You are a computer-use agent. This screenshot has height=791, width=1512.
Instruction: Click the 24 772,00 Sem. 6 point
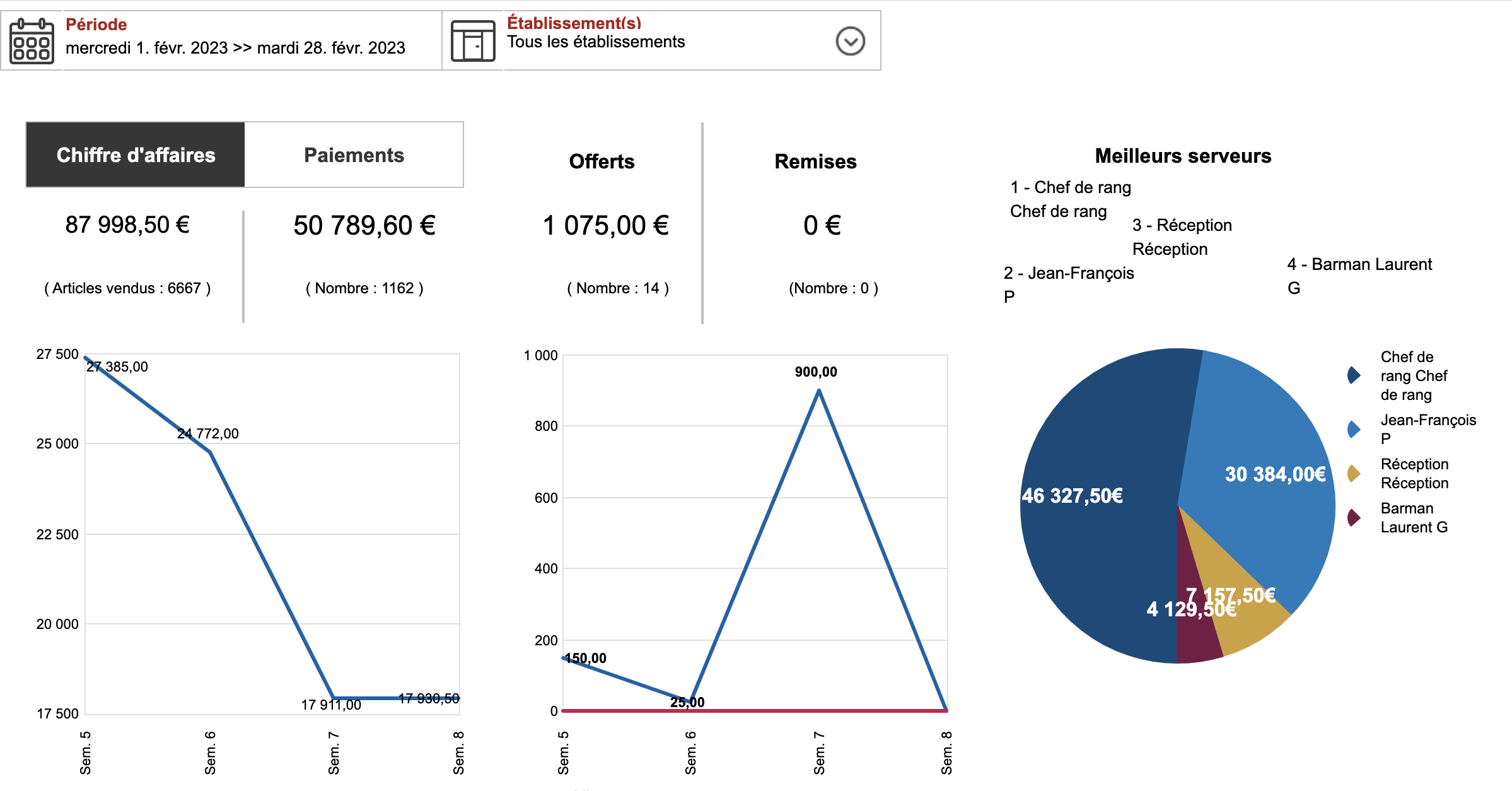tap(209, 452)
